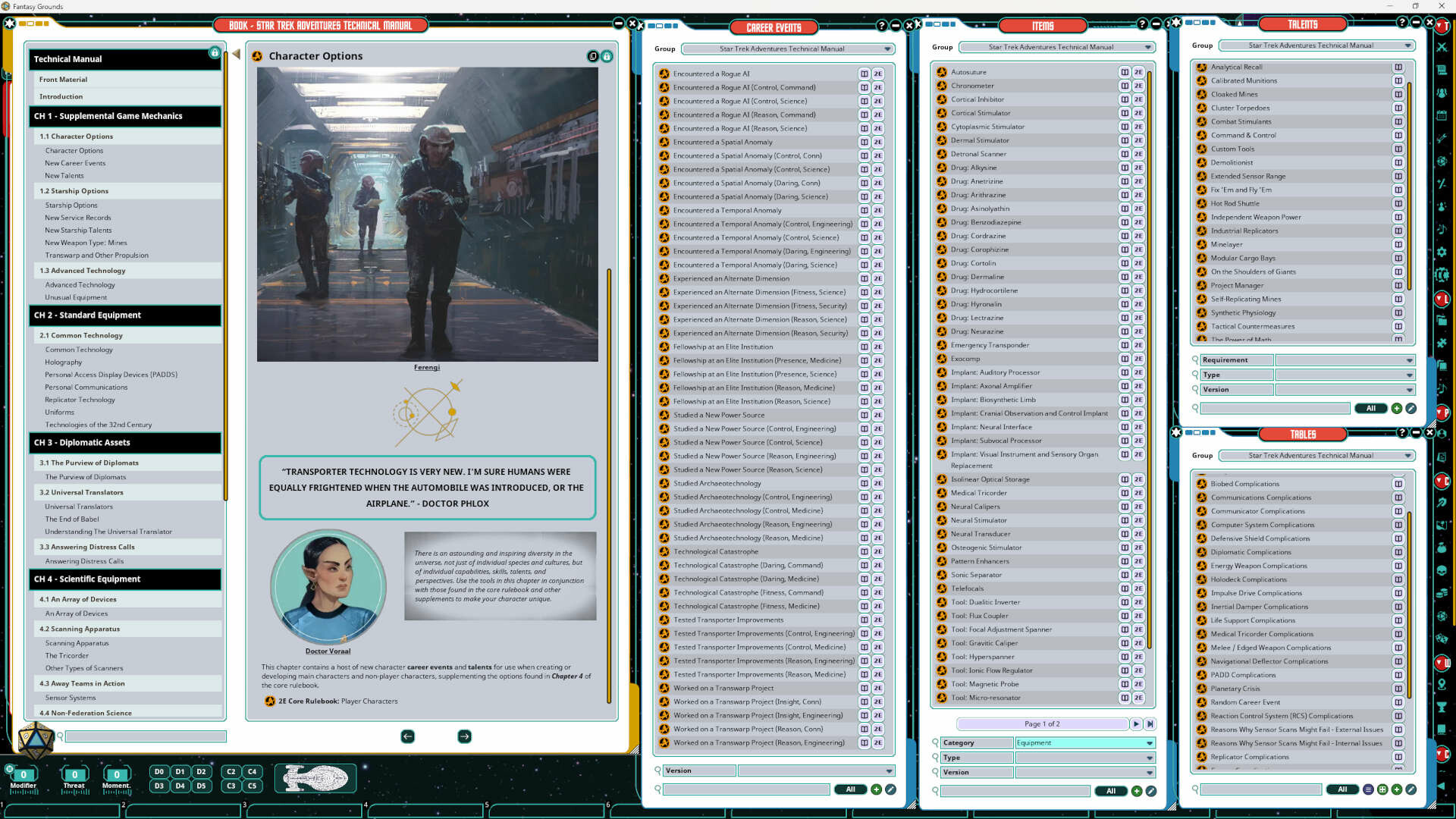Open the Version filter dropdown in the Talents window

1346,390
